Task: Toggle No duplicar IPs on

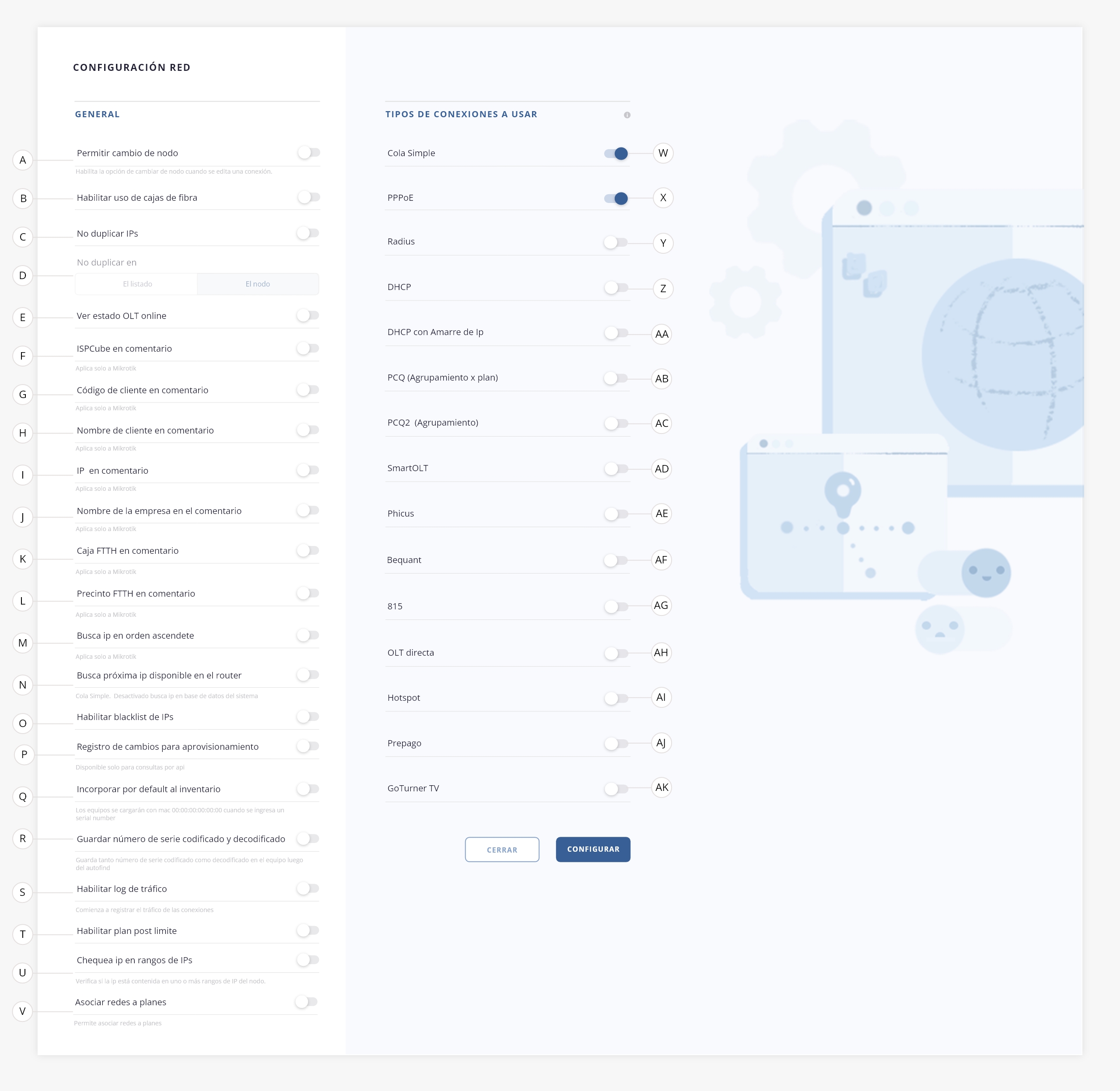Action: click(308, 233)
